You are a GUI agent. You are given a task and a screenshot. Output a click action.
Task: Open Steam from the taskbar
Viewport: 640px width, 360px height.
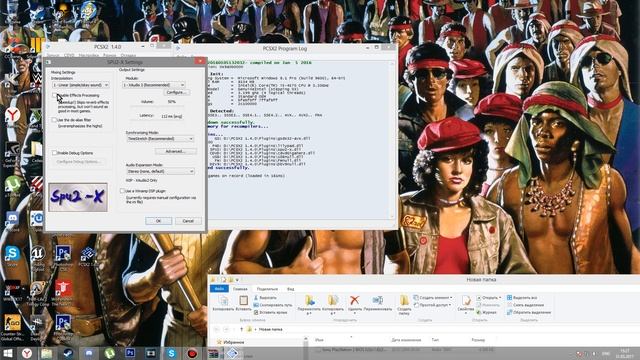tap(68, 353)
